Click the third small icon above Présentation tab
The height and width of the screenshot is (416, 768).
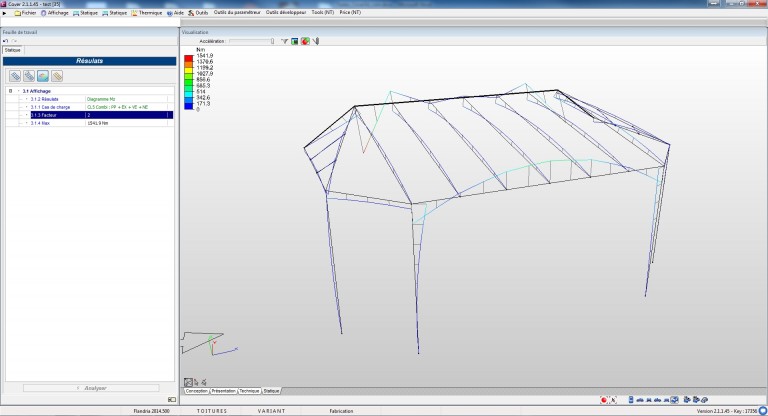point(204,382)
